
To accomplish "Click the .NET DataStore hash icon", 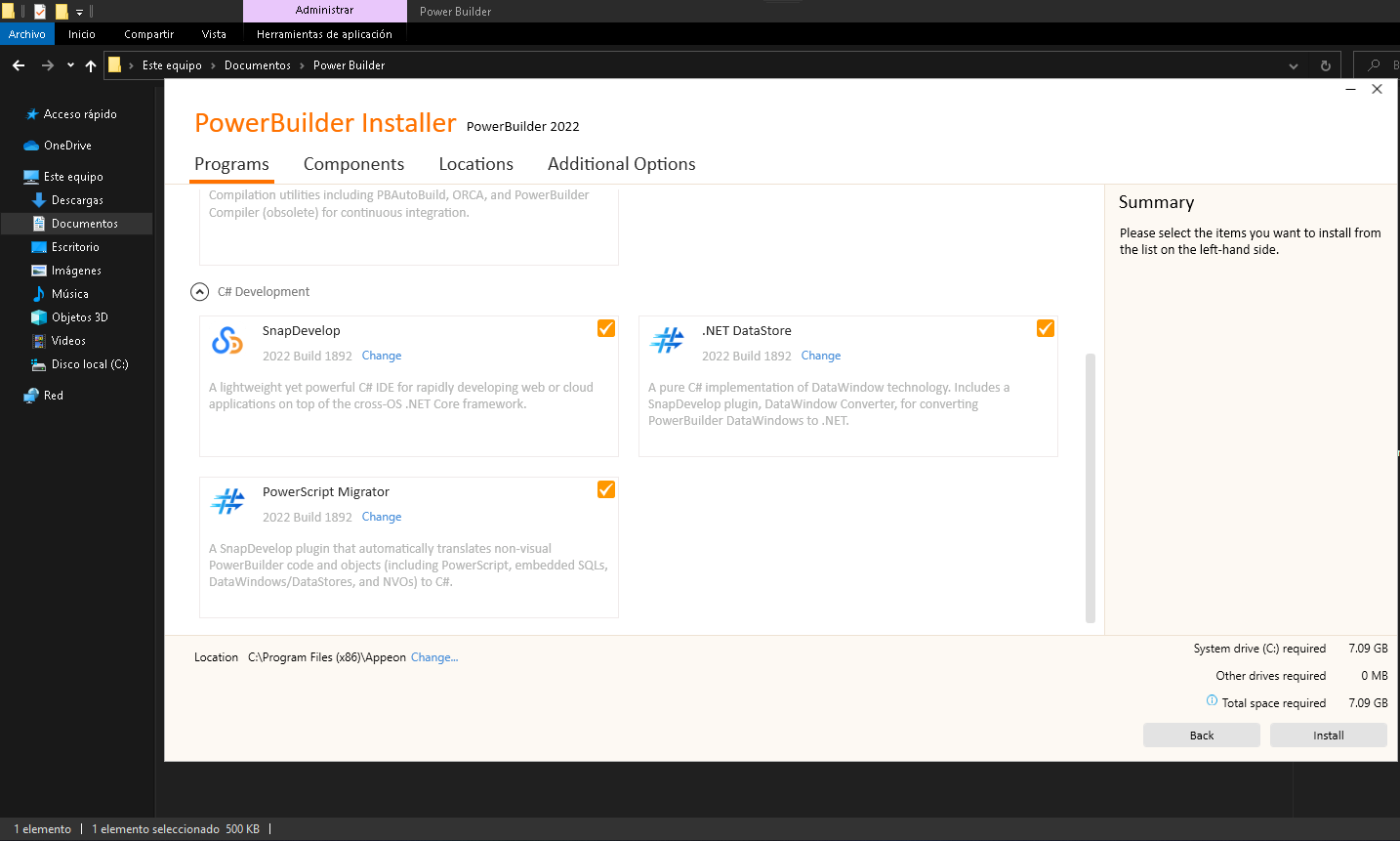I will click(668, 341).
